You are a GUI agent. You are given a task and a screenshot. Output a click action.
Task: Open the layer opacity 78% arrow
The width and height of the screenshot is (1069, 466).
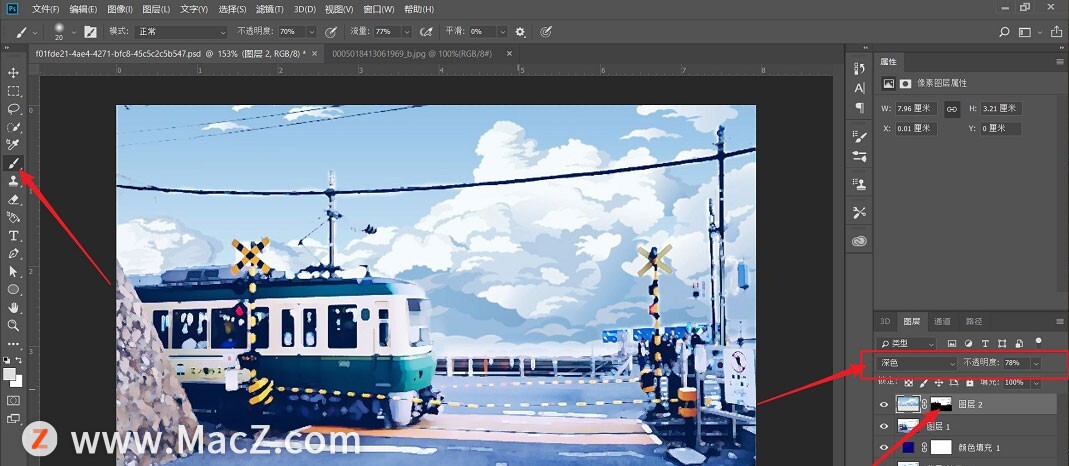pos(1036,363)
